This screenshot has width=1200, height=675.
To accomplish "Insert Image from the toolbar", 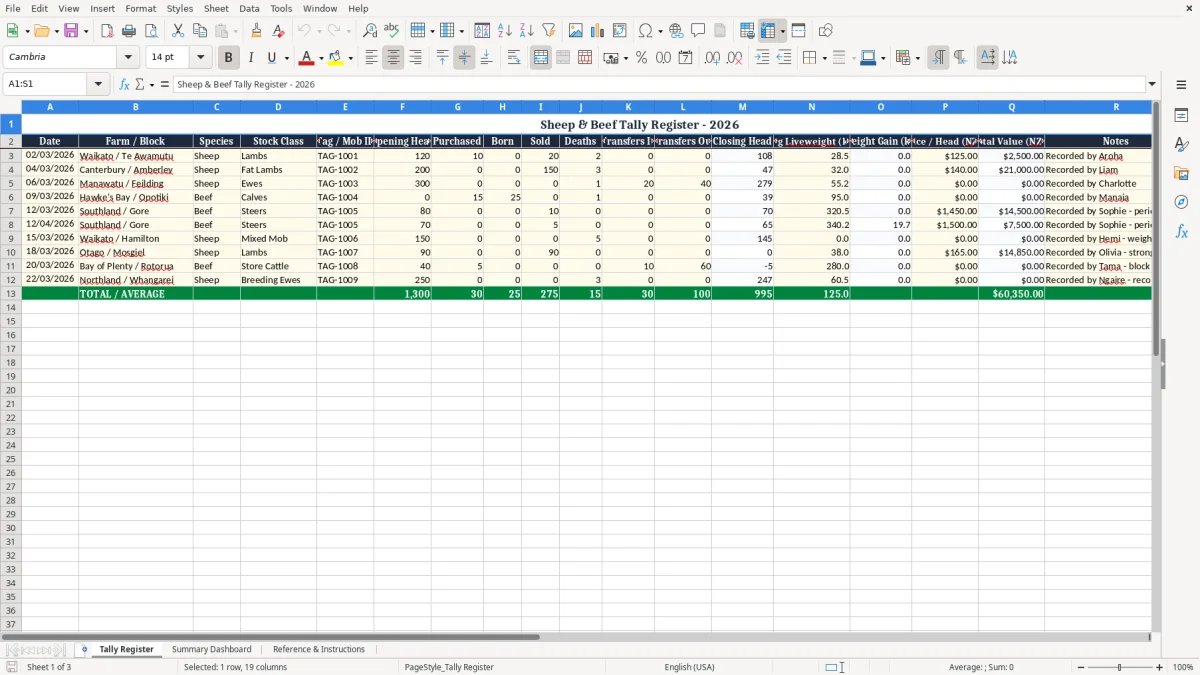I will (576, 31).
